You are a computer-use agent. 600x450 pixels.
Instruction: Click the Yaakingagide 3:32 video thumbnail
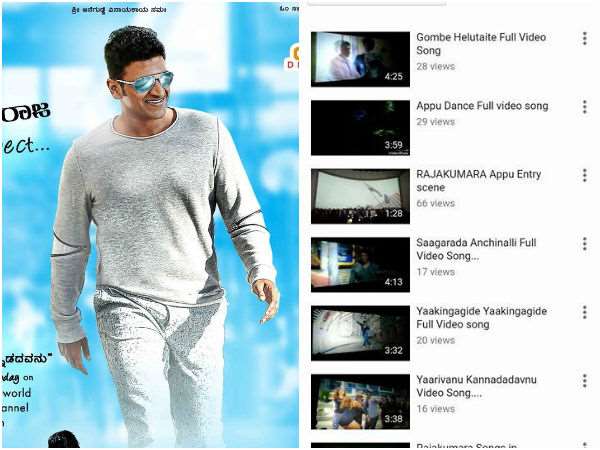click(x=360, y=333)
